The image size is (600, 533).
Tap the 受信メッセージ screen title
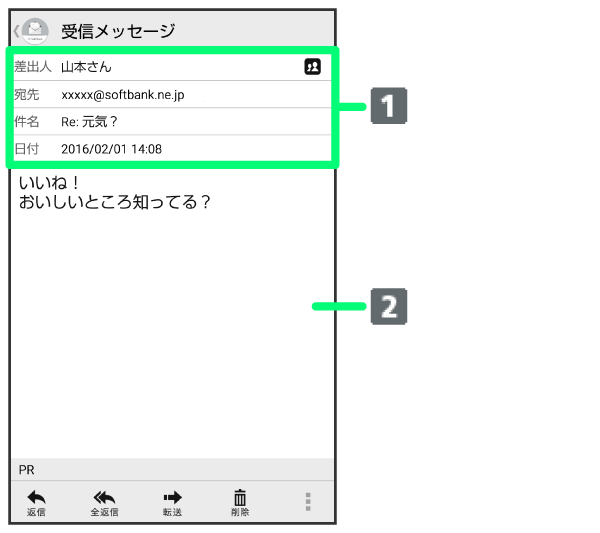(117, 31)
